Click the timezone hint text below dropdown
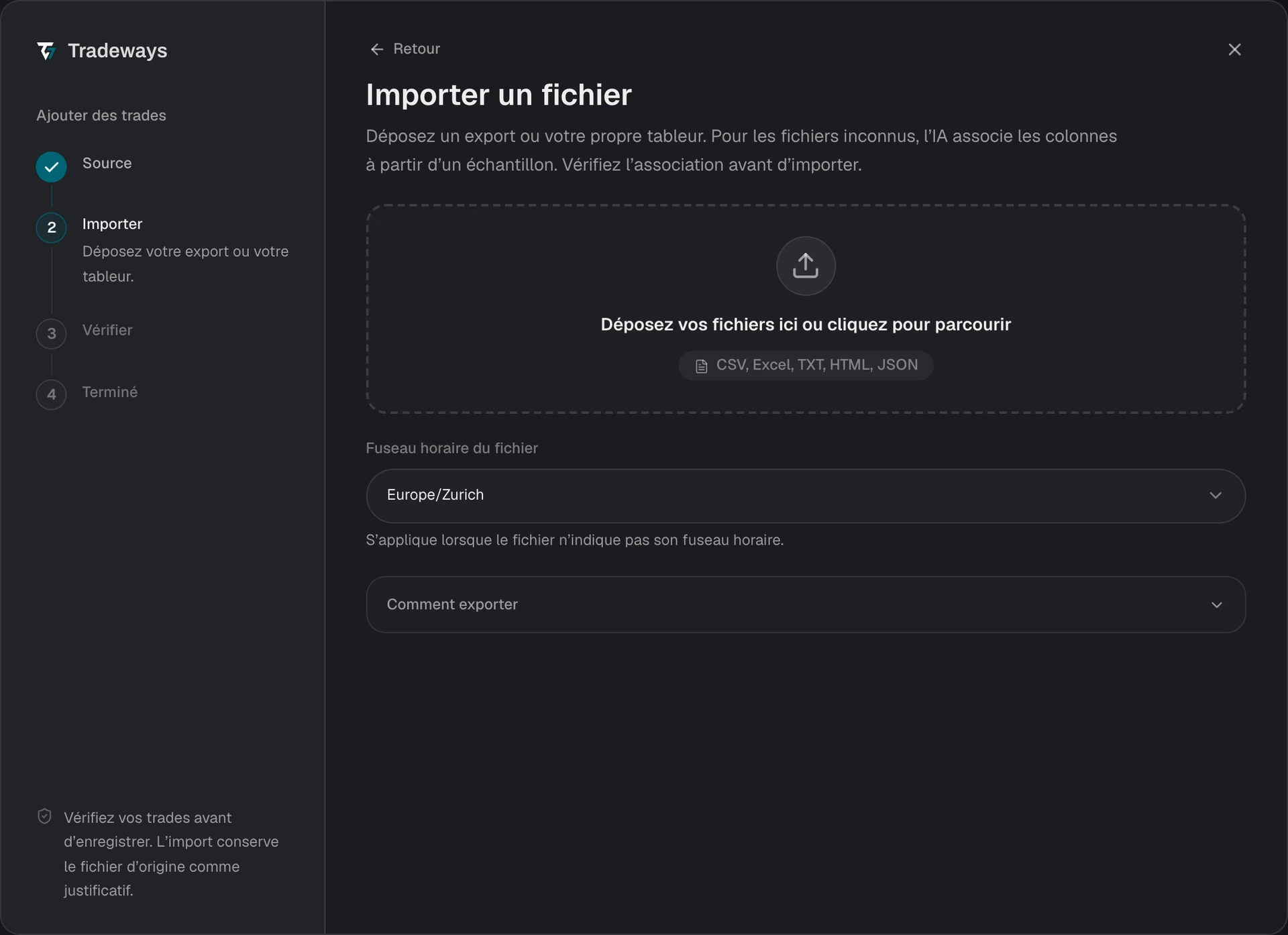Image resolution: width=1288 pixels, height=935 pixels. [574, 540]
